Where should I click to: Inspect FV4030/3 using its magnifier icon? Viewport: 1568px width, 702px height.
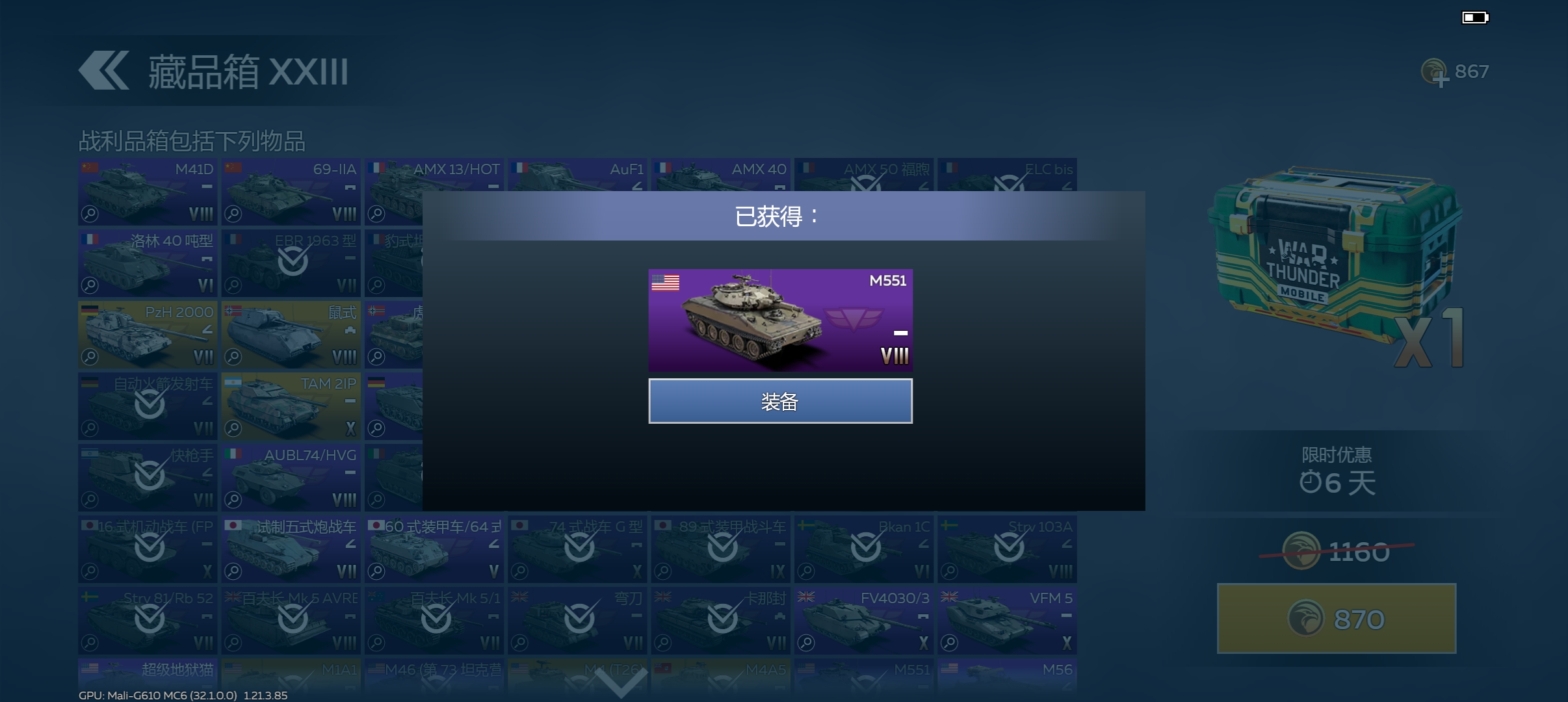[x=806, y=642]
